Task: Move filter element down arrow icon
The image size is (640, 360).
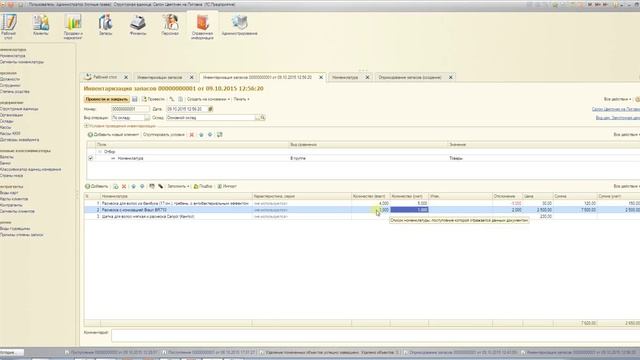Action: pos(210,135)
